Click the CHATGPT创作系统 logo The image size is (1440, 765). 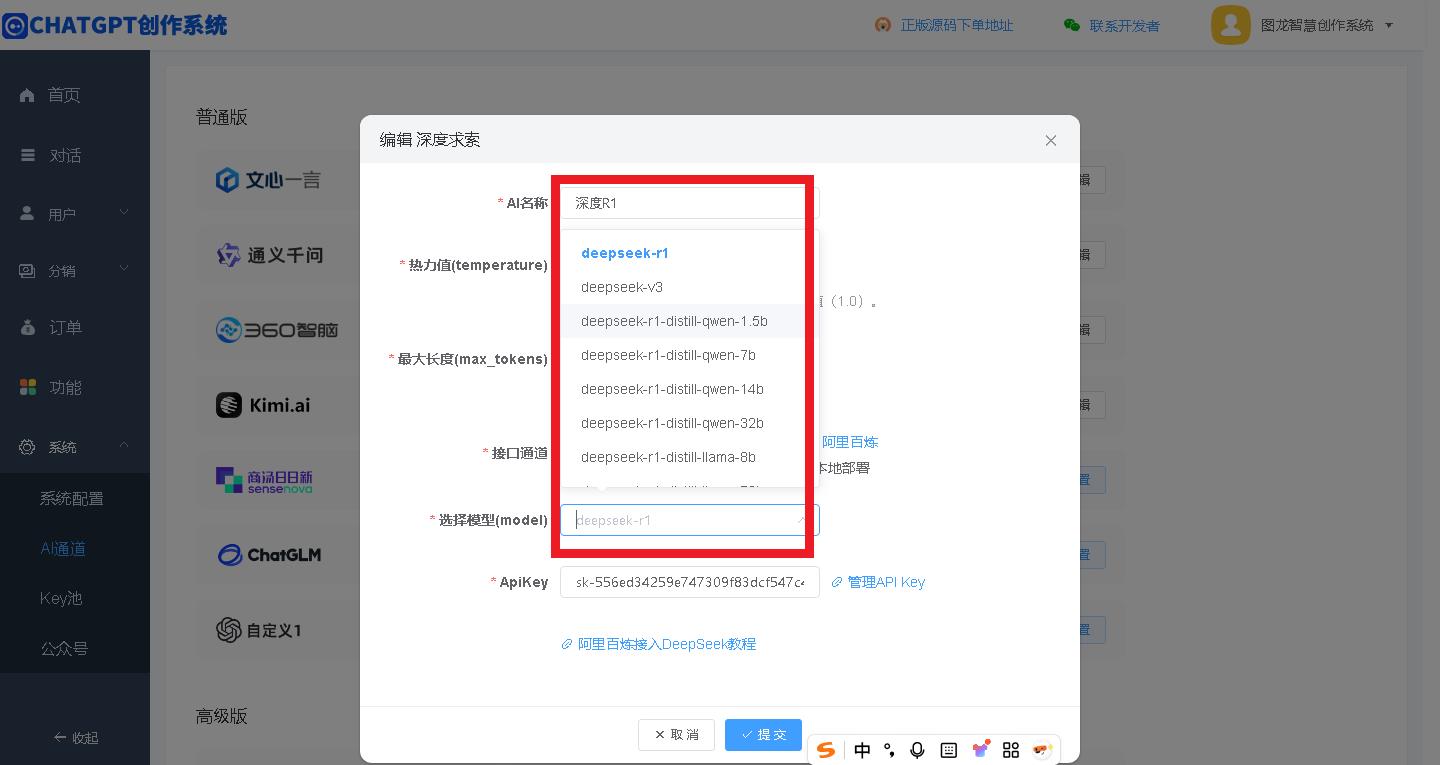coord(115,25)
